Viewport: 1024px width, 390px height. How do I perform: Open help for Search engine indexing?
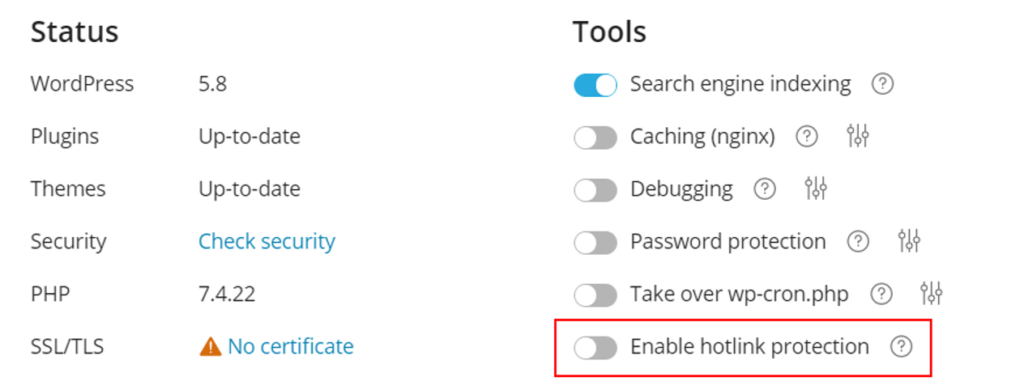click(883, 84)
